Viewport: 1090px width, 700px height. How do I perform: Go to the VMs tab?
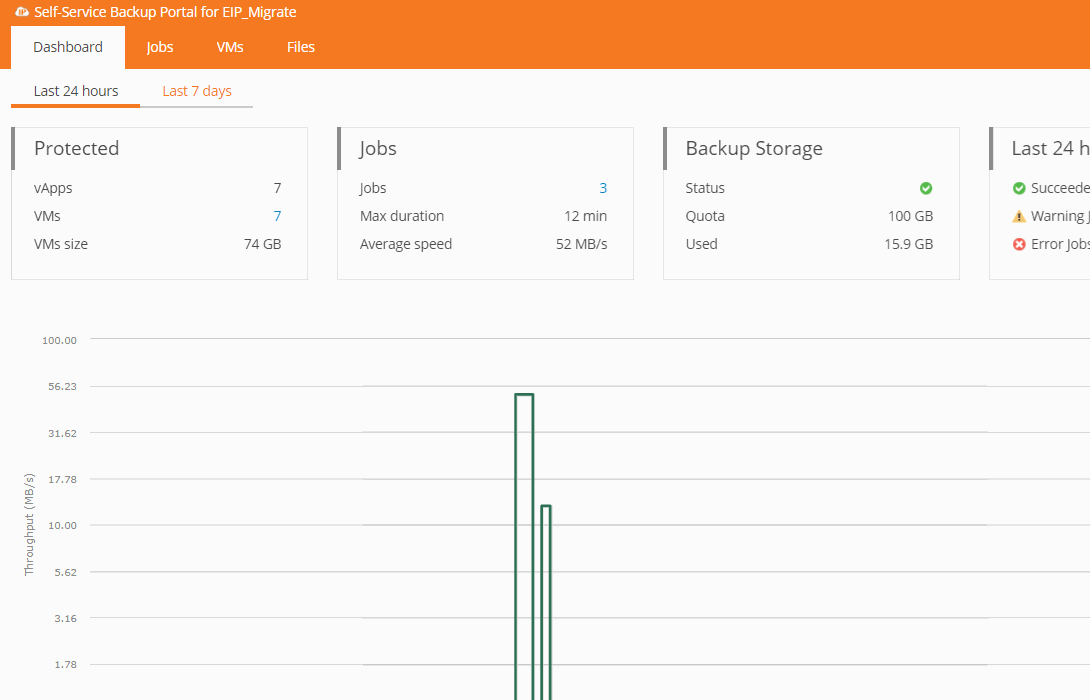(230, 47)
